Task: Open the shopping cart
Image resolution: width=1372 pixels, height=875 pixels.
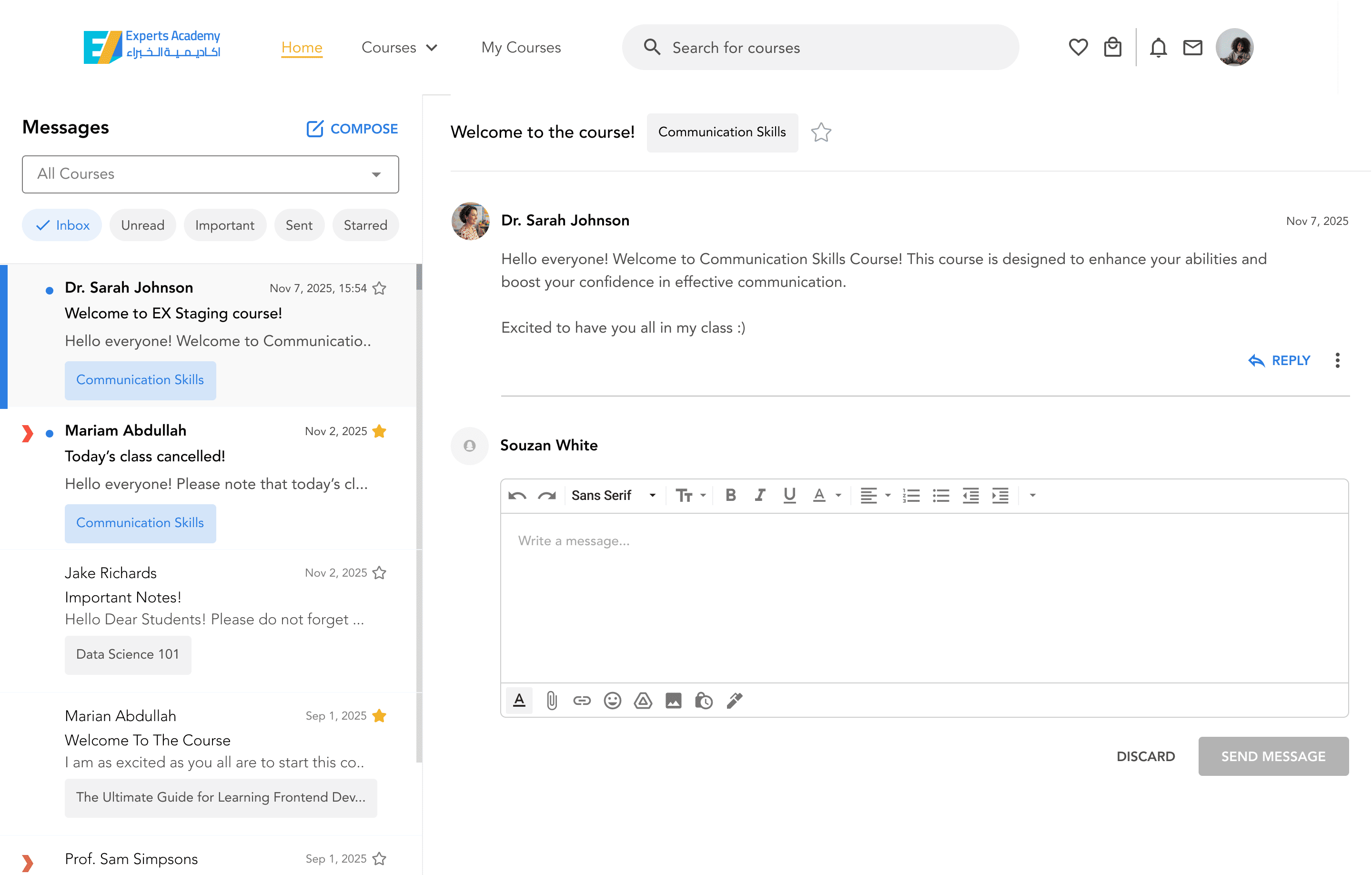Action: pos(1113,47)
